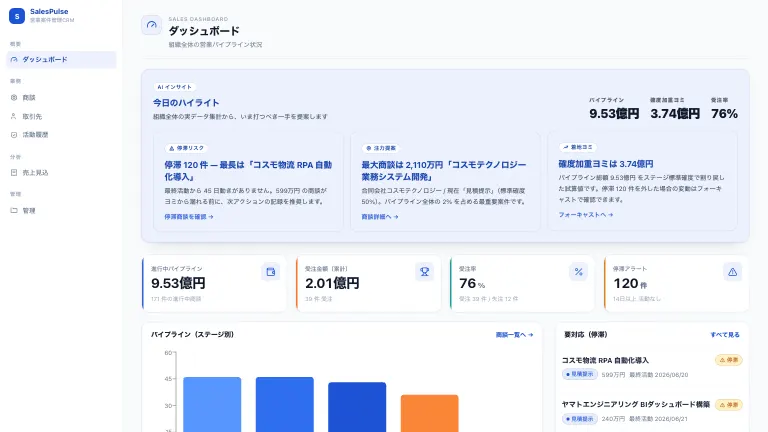Click the percent icon on 受注率 card
Viewport: 768px width, 432px height.
(578, 272)
